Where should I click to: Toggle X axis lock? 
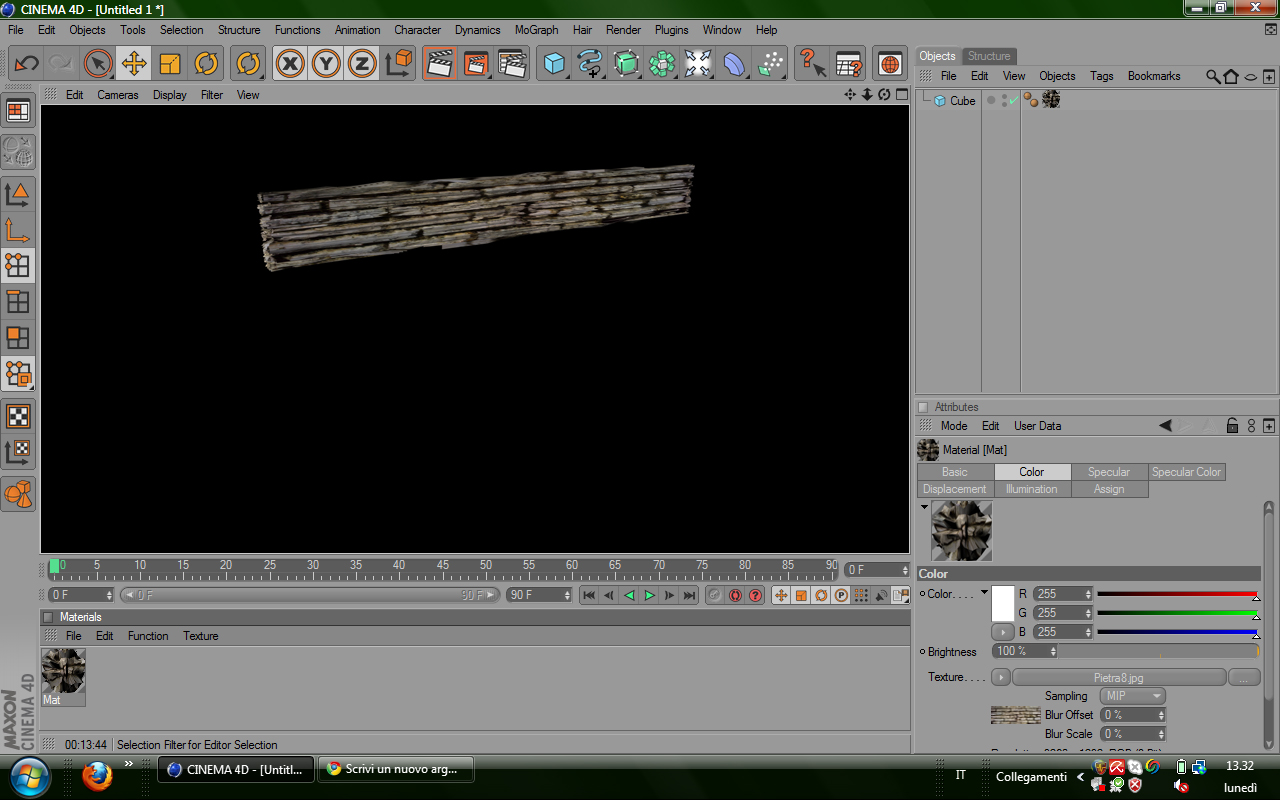click(290, 64)
